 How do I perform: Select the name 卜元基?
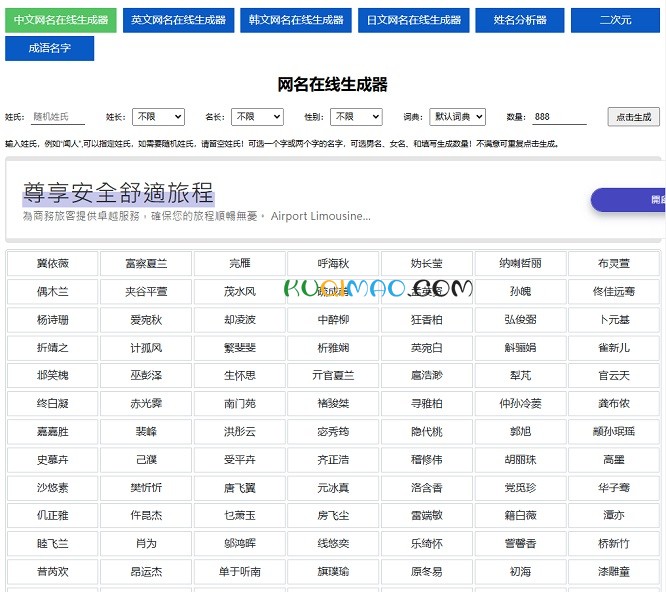[614, 320]
